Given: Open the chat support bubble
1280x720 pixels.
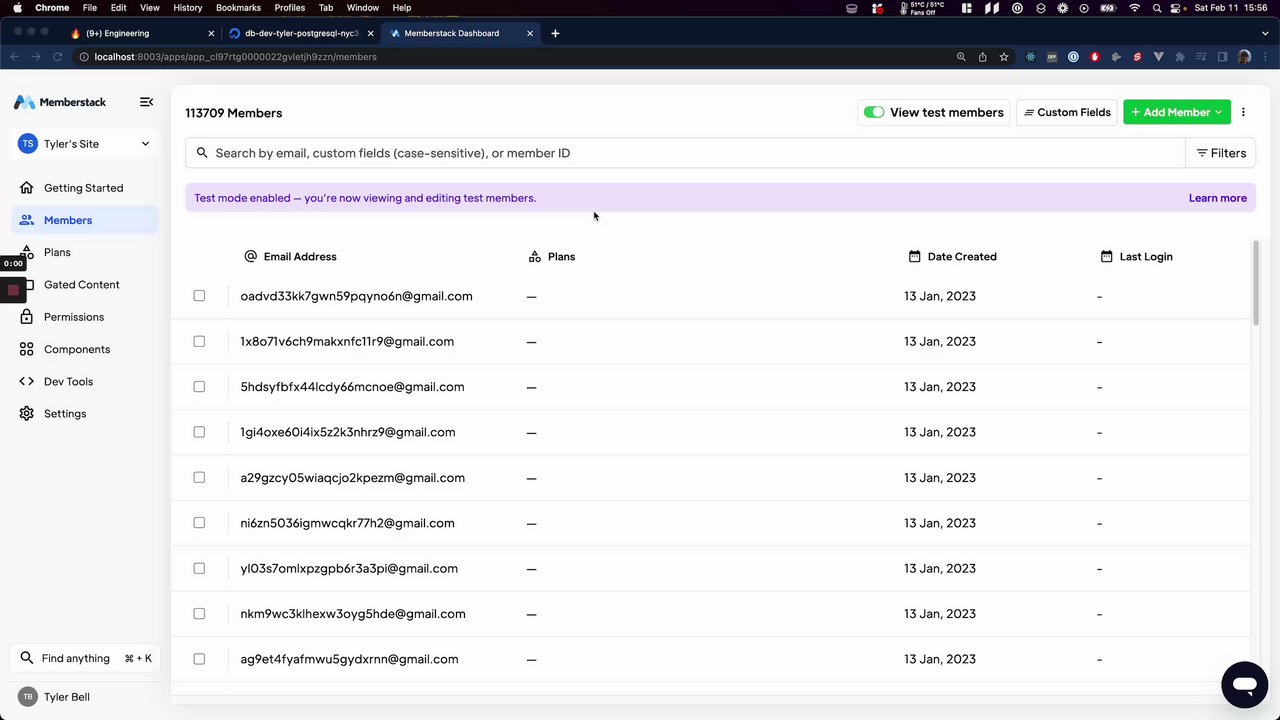Looking at the screenshot, I should (x=1244, y=685).
